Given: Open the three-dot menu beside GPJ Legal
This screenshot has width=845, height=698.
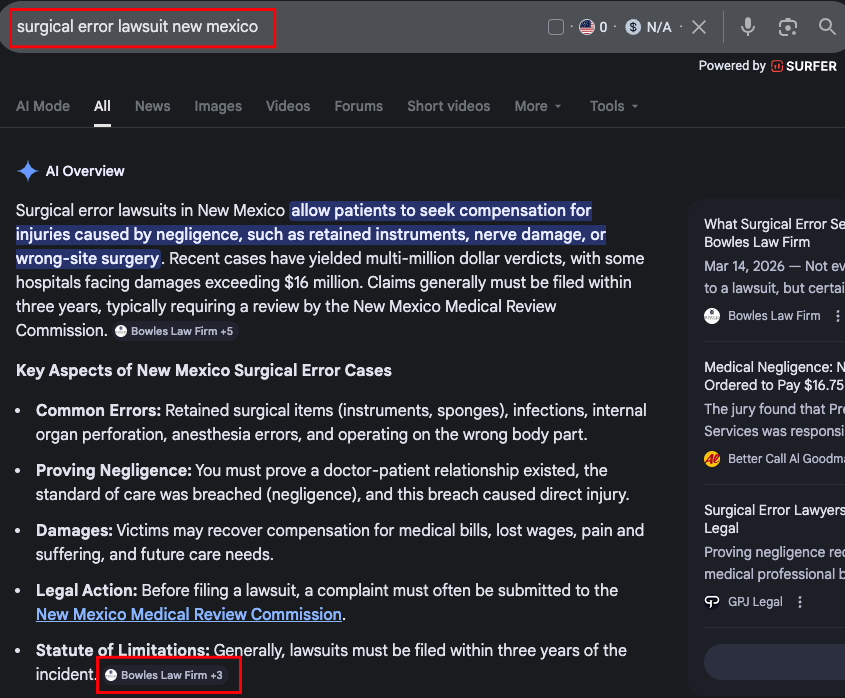Looking at the screenshot, I should pyautogui.click(x=799, y=601).
